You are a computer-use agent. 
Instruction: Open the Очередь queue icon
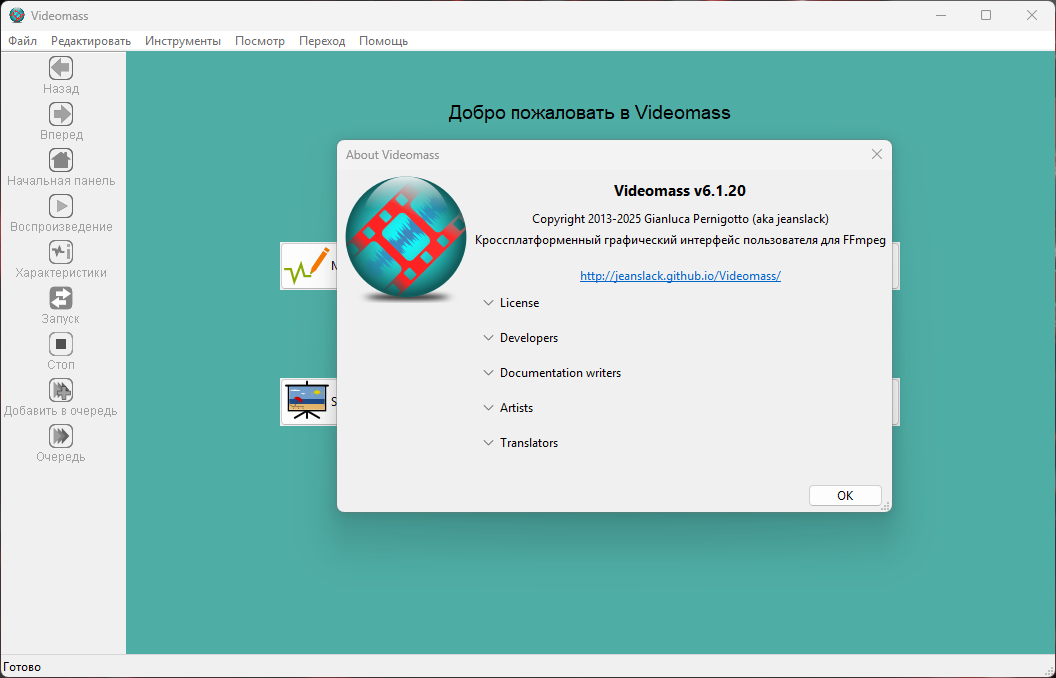point(61,436)
